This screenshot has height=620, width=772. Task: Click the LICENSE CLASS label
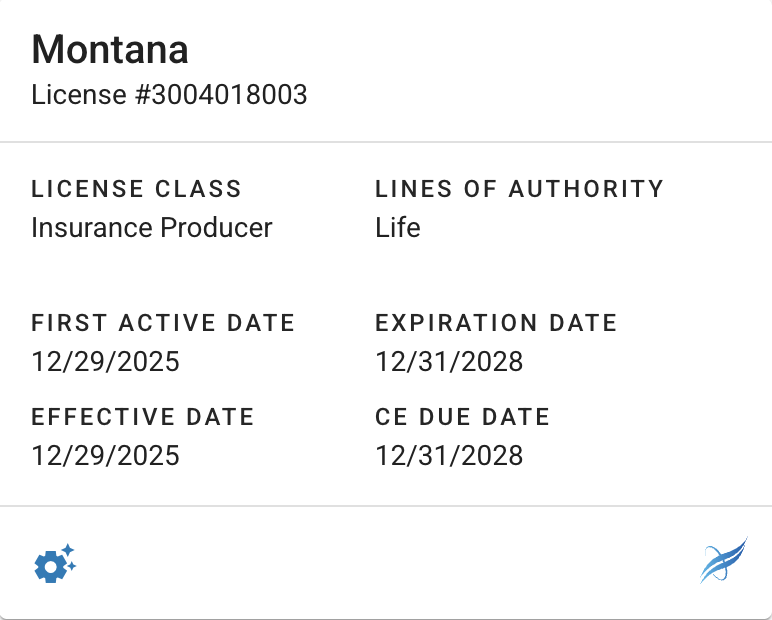click(x=136, y=188)
